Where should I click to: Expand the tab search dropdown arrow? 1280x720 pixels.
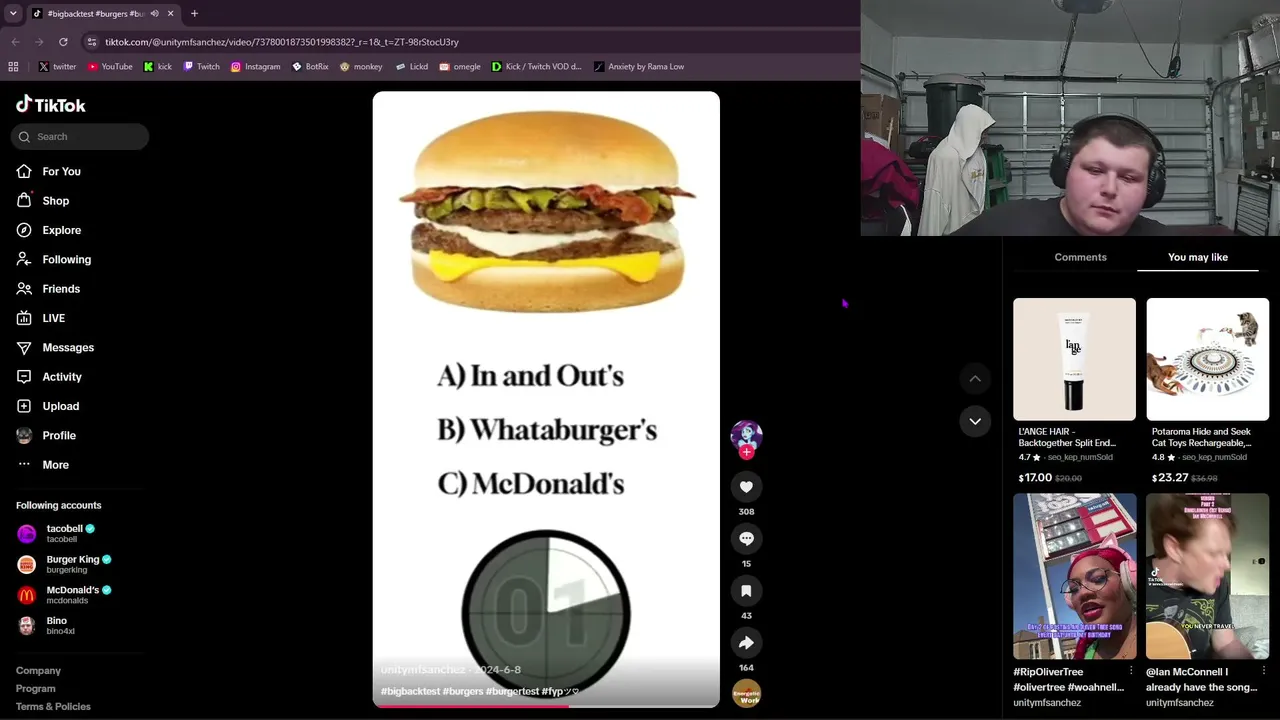pyautogui.click(x=13, y=14)
